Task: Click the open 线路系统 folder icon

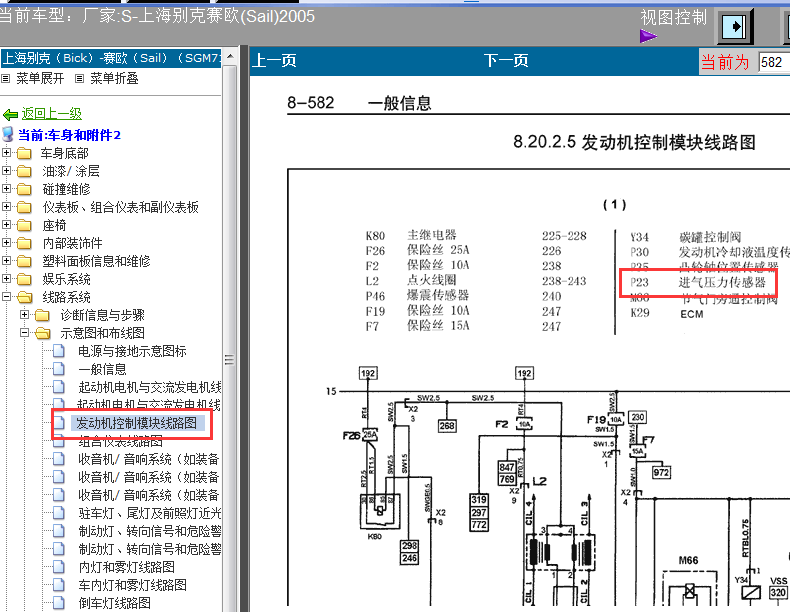Action: point(25,297)
